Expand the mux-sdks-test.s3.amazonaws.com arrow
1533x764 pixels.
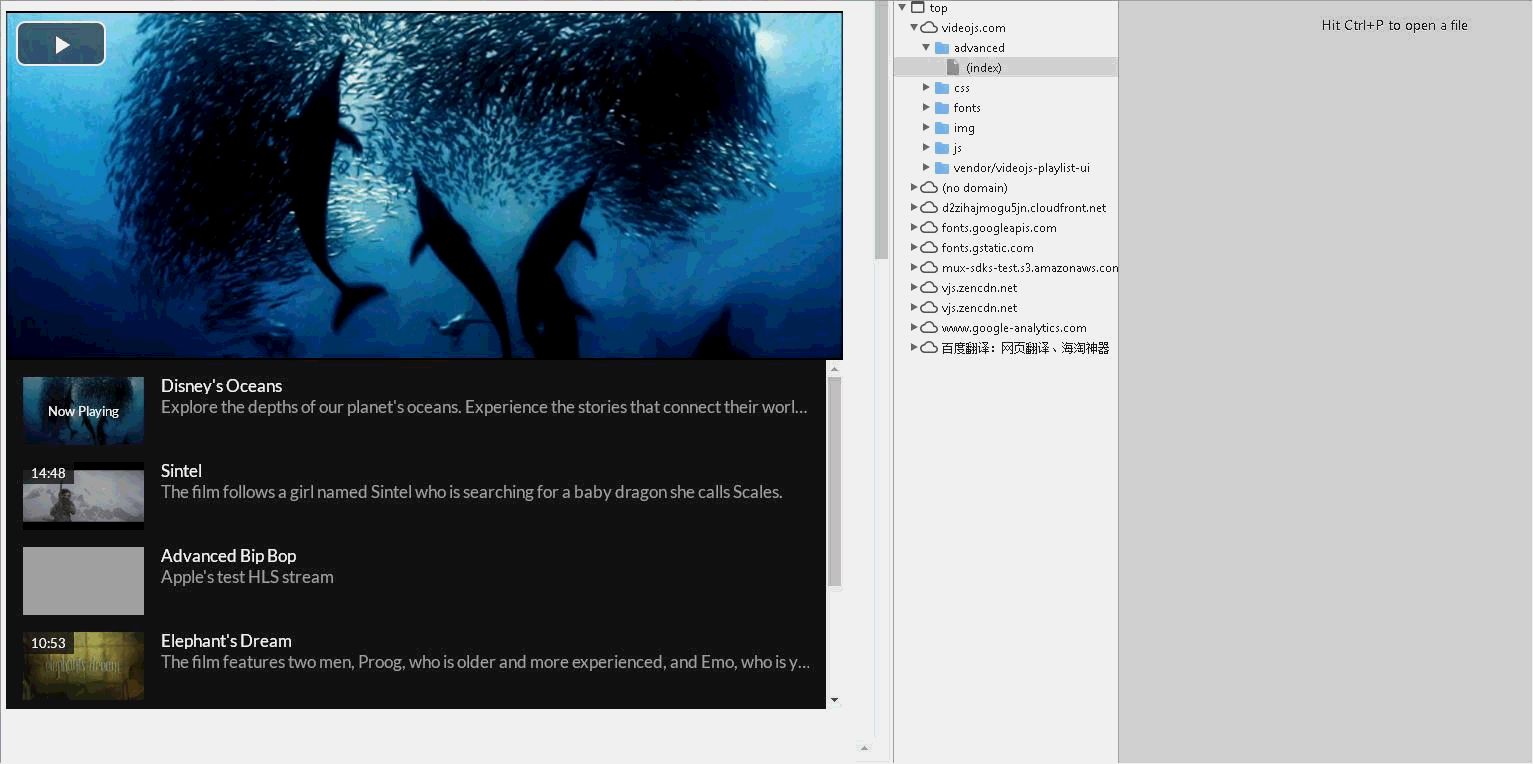click(914, 268)
